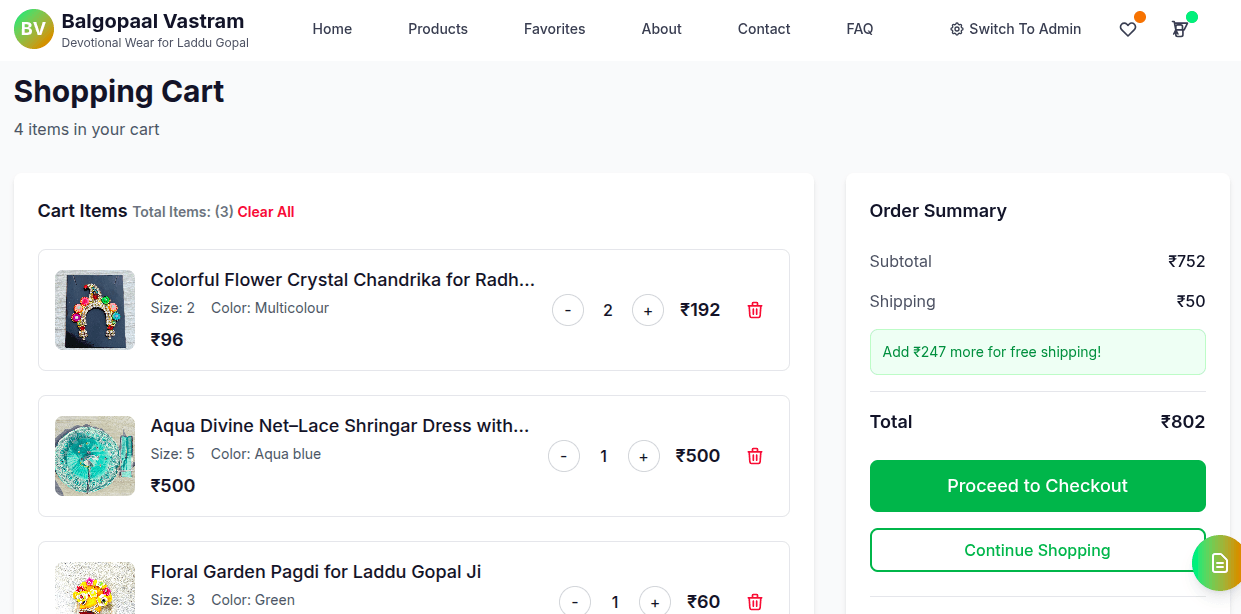Delete Colorful Flower Crystal Chandrika from cart
Screen dimensions: 1241x614
tap(755, 310)
